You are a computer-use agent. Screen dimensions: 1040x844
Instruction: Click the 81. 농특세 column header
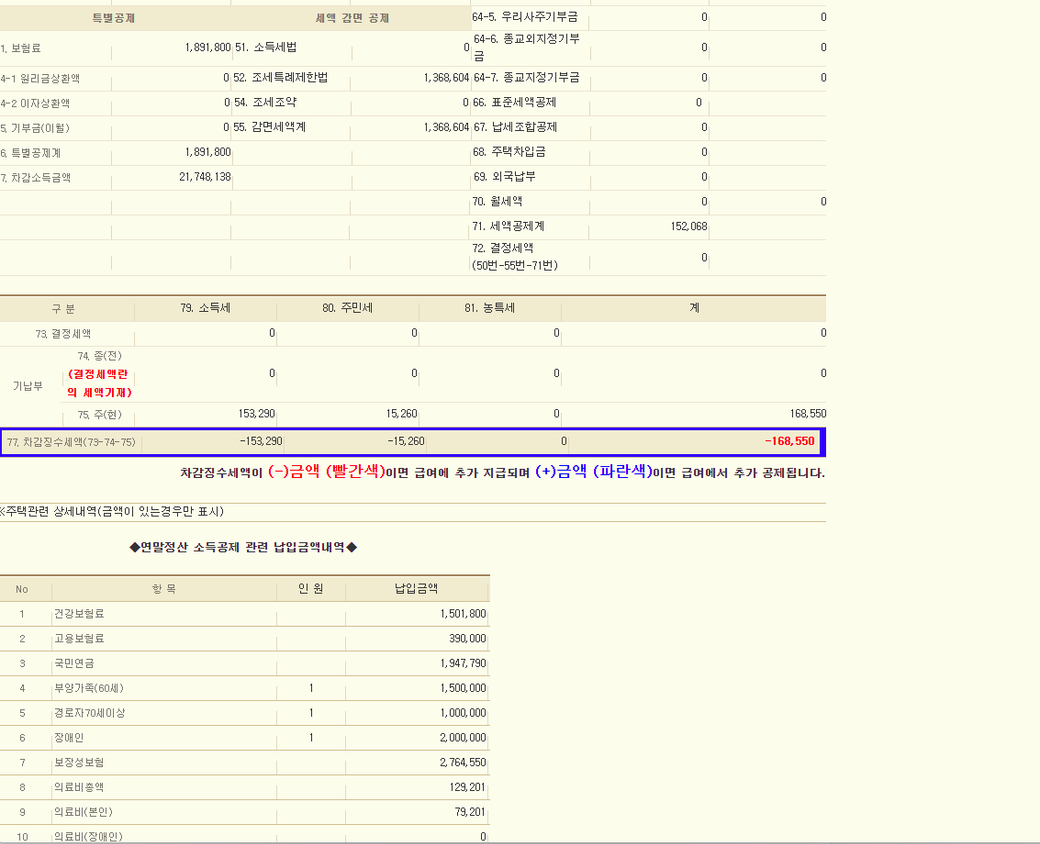[x=490, y=309]
